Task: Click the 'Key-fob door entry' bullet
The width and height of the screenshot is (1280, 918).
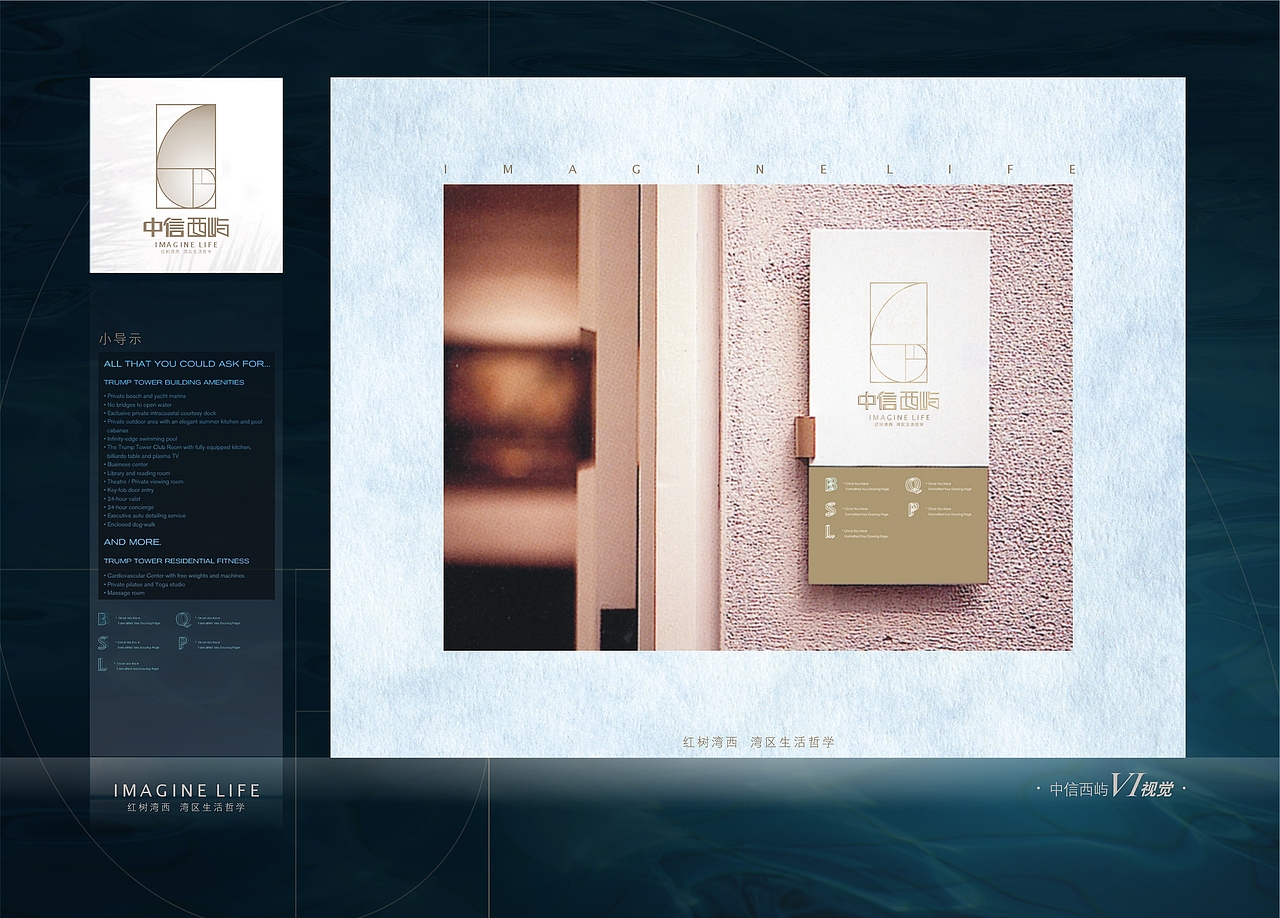Action: click(x=129, y=490)
